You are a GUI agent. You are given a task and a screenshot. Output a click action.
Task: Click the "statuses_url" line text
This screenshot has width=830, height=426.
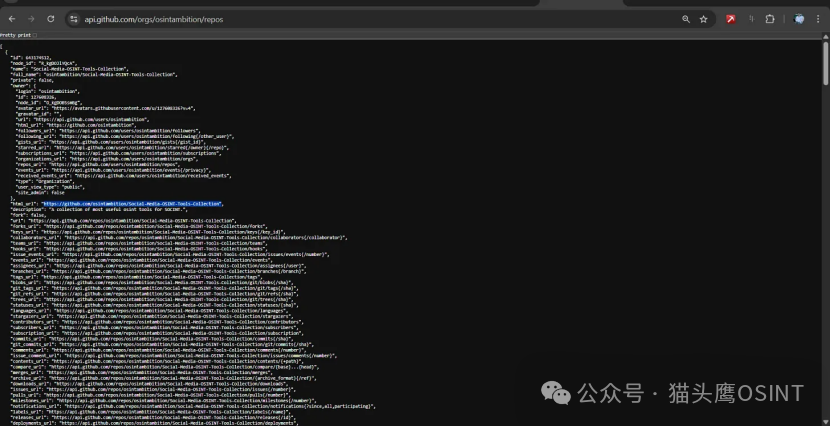(x=155, y=305)
